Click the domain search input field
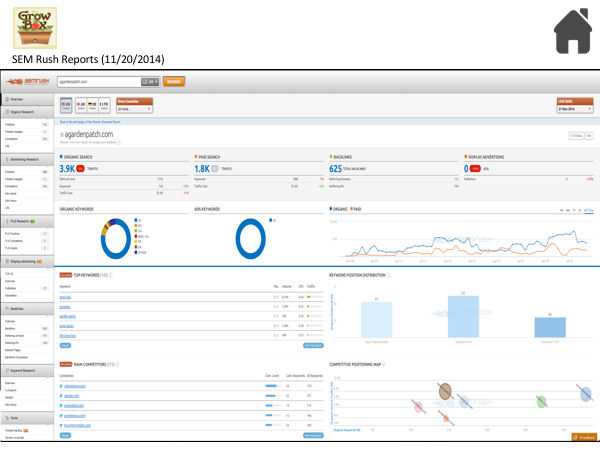The image size is (600, 450). [99, 82]
